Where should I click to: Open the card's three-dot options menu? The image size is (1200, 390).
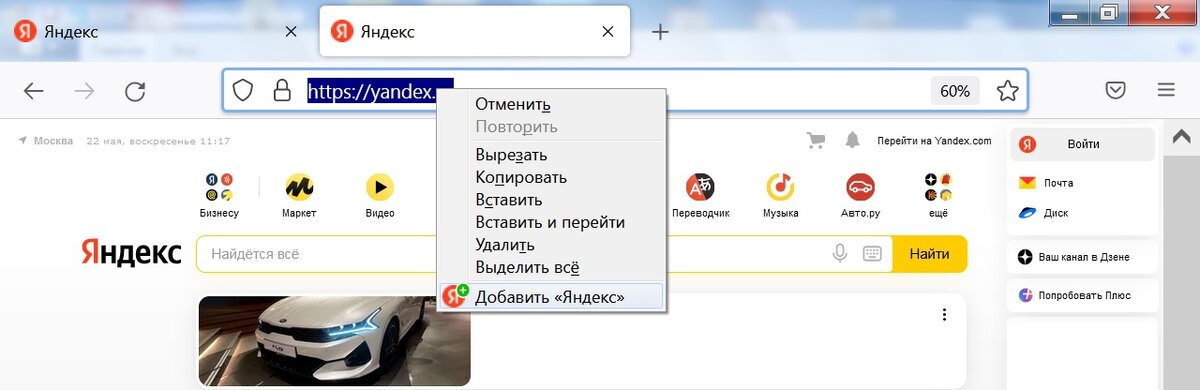click(944, 315)
